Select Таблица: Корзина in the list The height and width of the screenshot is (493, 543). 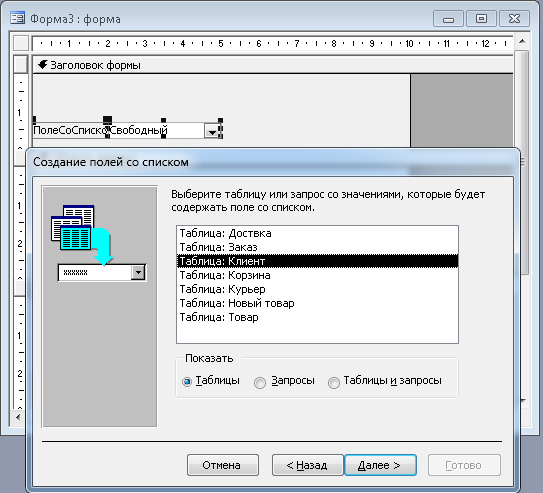[317, 275]
